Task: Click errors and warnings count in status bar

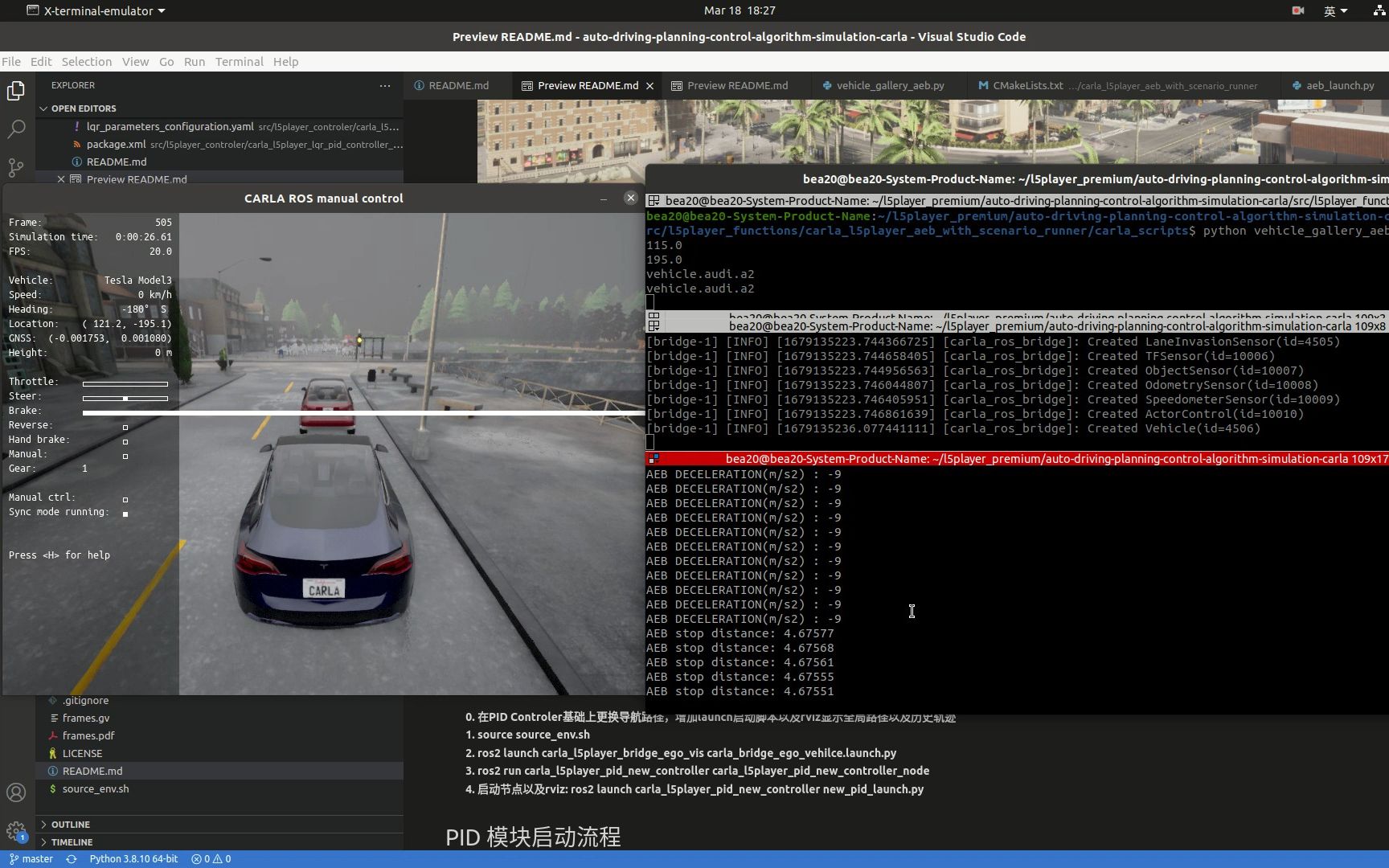Action: tap(211, 859)
